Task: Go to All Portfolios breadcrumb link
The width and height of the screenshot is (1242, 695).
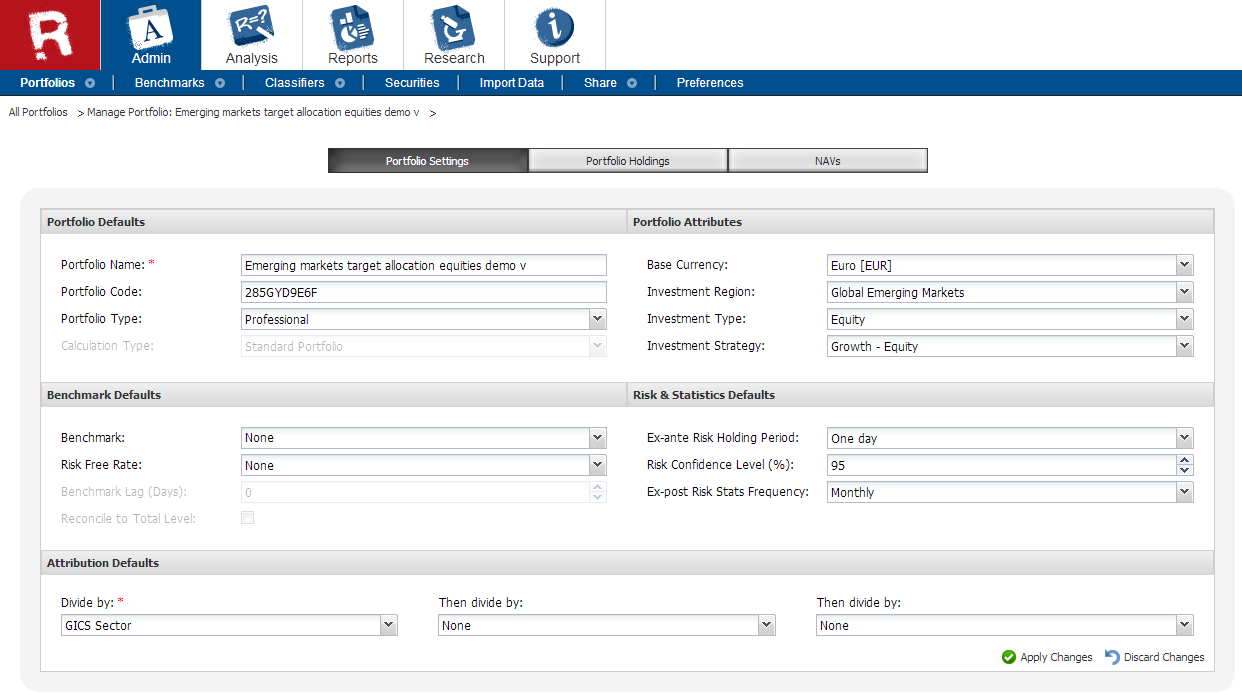Action: click(38, 112)
